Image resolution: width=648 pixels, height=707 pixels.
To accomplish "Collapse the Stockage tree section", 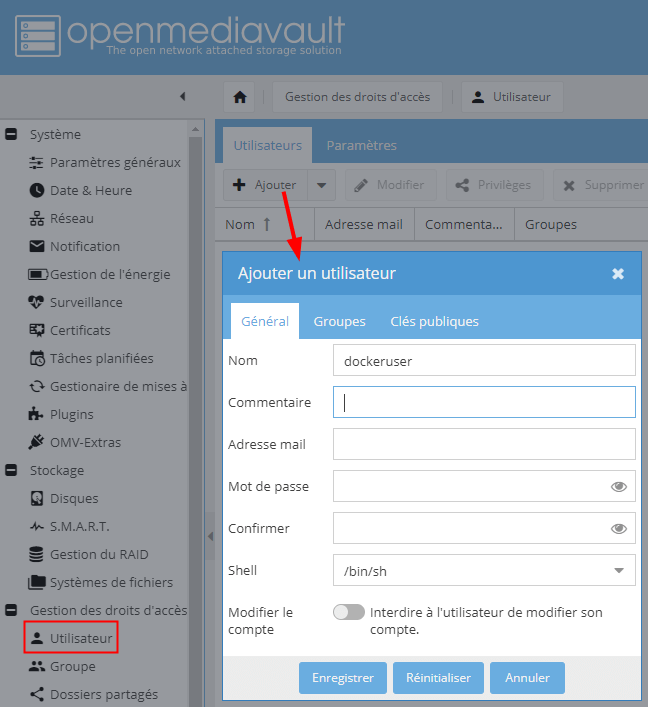I will pyautogui.click(x=11, y=470).
